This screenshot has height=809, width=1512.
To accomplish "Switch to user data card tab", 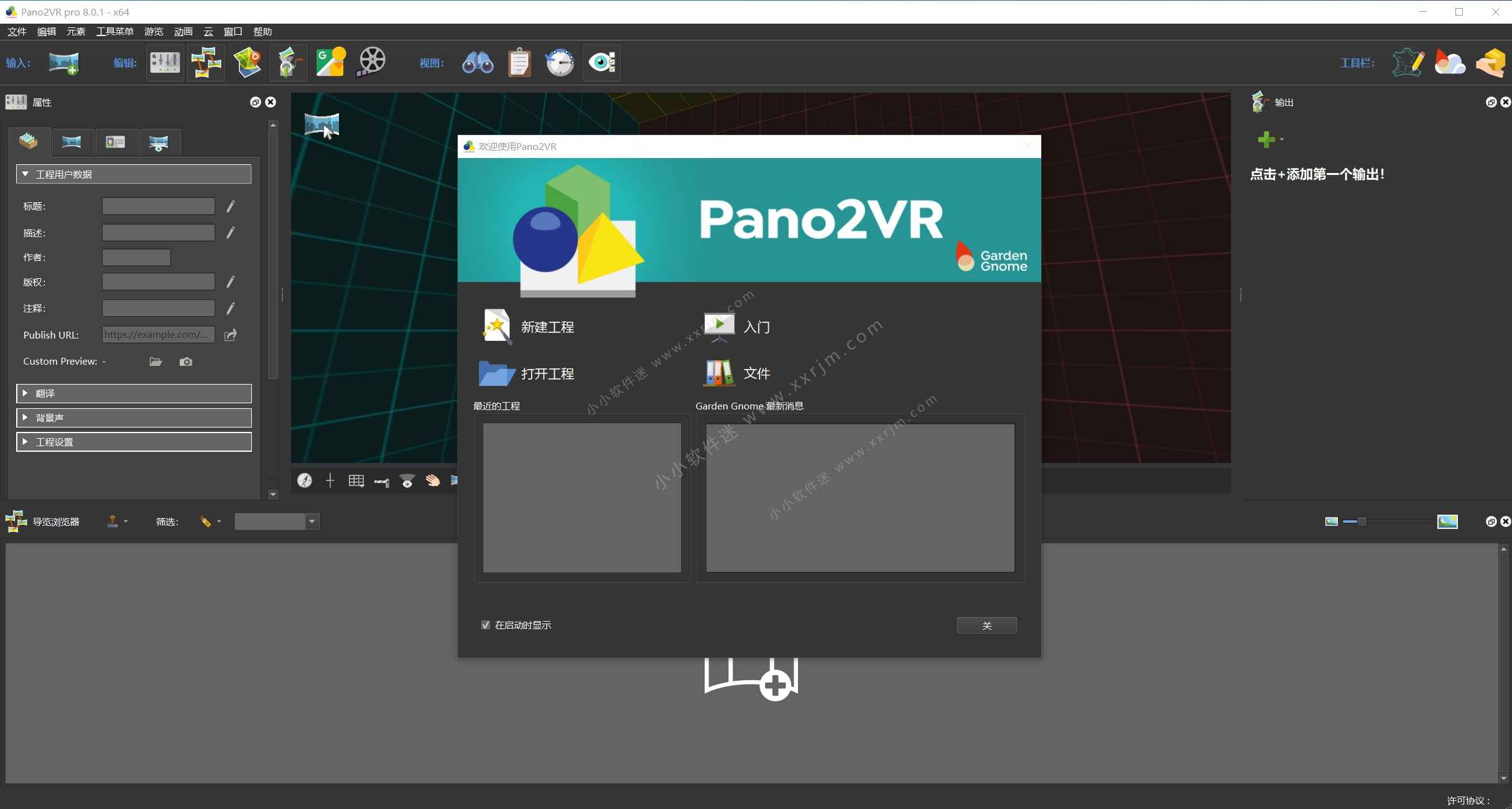I will pyautogui.click(x=116, y=142).
